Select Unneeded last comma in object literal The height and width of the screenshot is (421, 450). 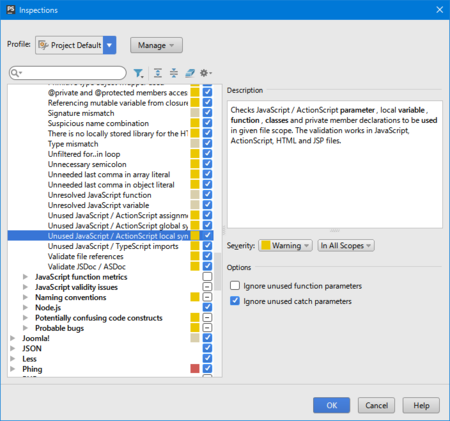tap(111, 185)
